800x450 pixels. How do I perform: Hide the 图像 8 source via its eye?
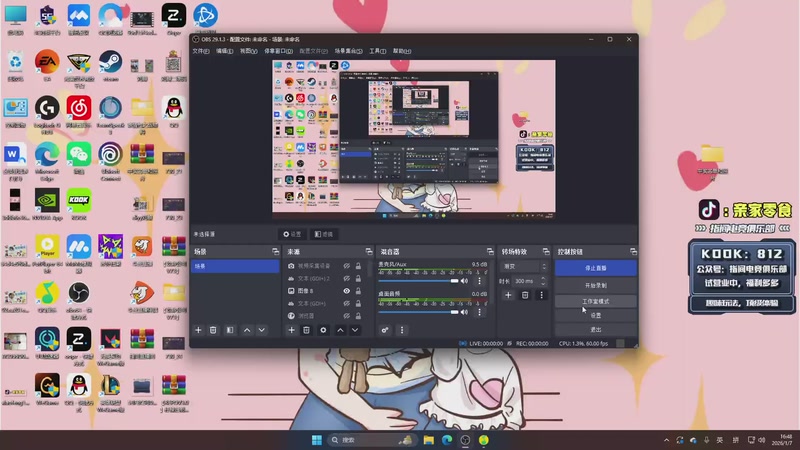click(346, 291)
